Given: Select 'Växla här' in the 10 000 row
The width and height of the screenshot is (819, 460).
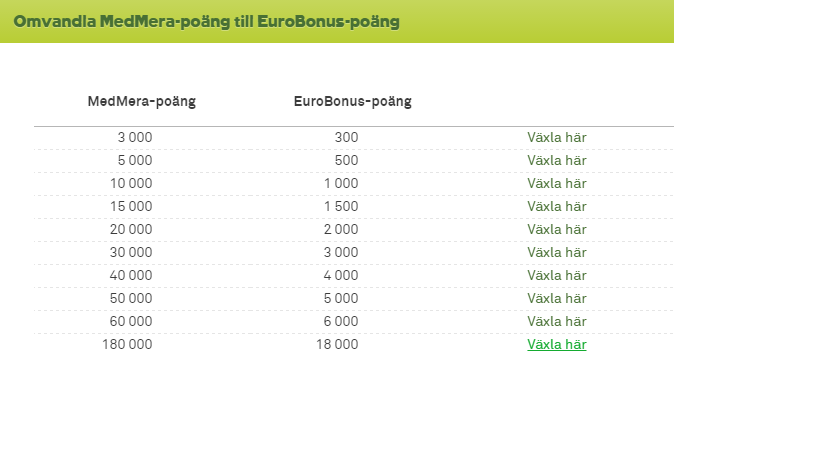Looking at the screenshot, I should pyautogui.click(x=556, y=183).
